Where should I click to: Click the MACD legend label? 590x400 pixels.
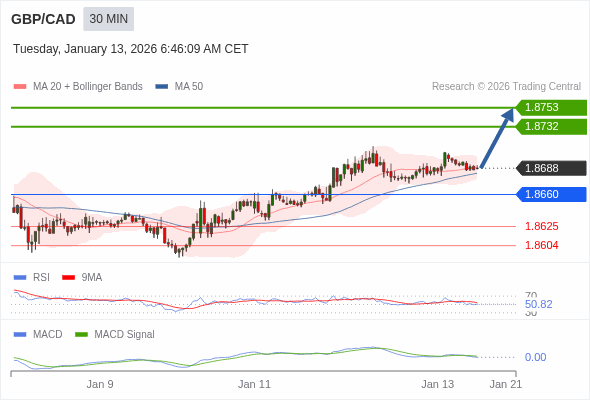pyautogui.click(x=48, y=335)
